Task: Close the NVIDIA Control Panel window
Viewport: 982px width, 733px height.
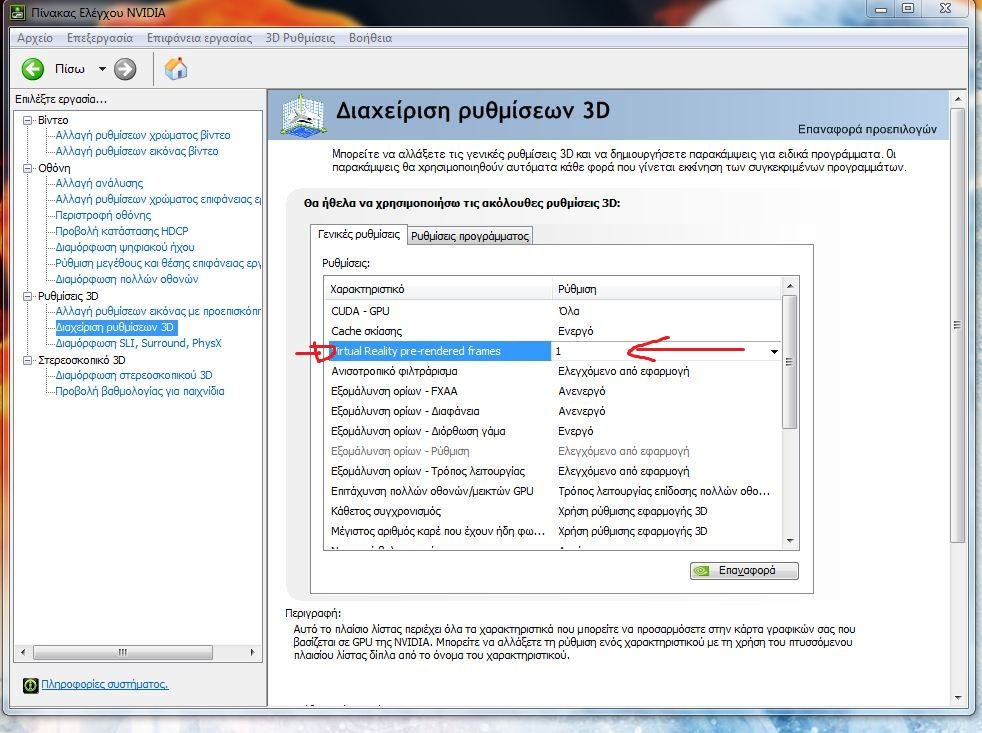Action: [946, 9]
